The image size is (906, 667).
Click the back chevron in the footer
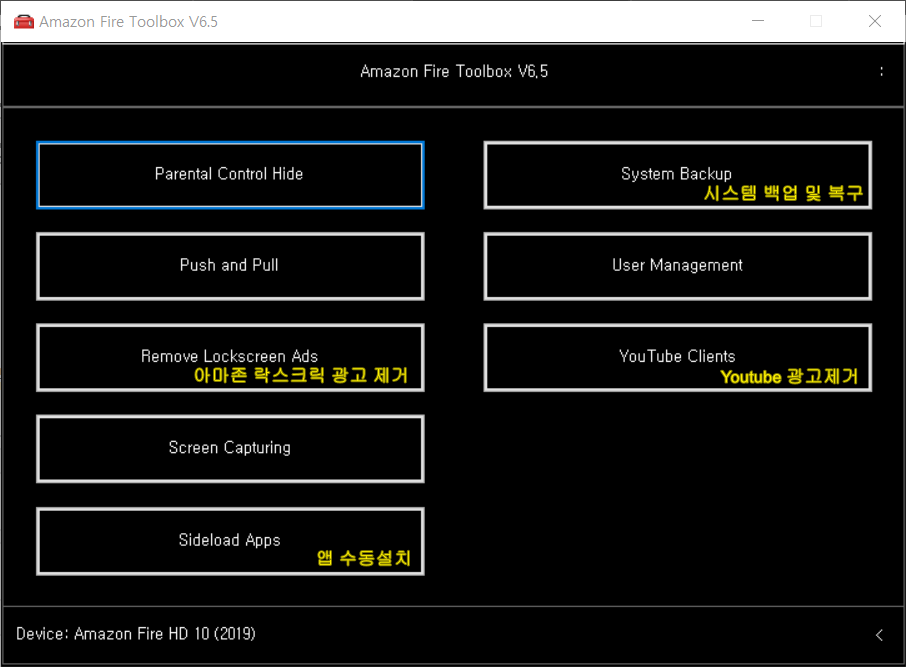[879, 635]
